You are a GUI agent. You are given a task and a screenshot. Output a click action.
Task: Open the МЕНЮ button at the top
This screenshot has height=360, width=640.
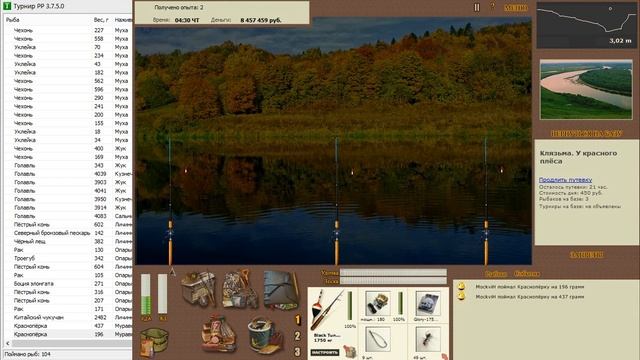[516, 8]
